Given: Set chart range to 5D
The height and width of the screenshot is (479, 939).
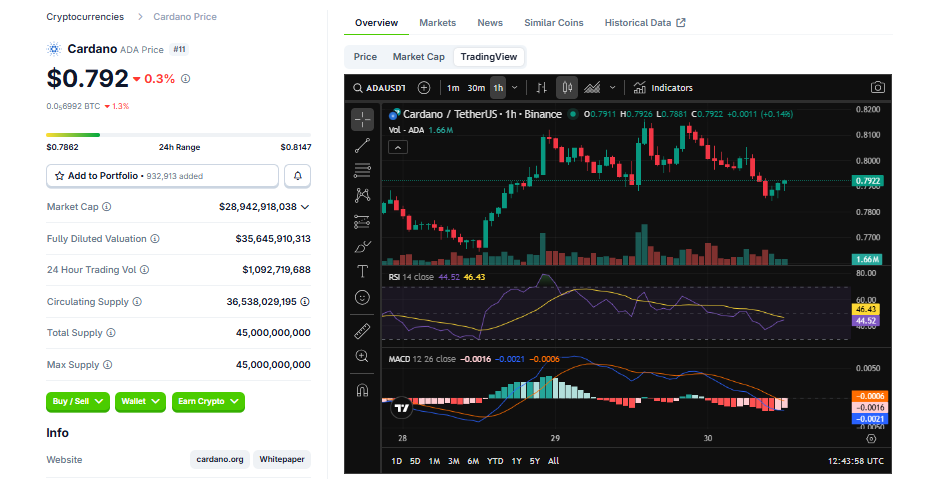Looking at the screenshot, I should pyautogui.click(x=415, y=461).
